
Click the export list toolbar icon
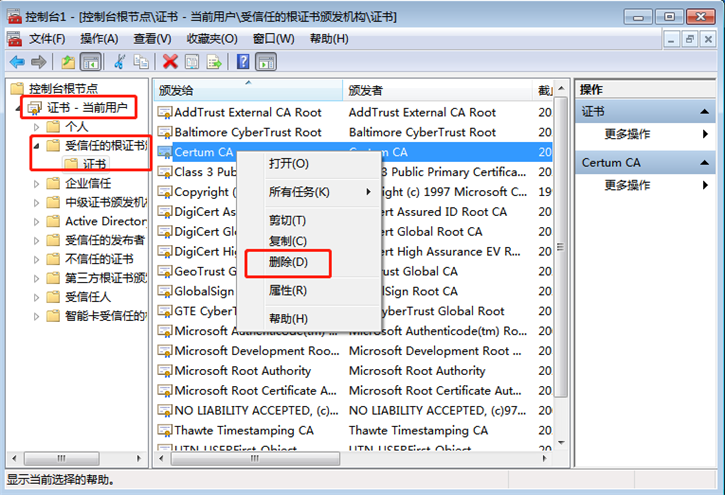pos(215,62)
